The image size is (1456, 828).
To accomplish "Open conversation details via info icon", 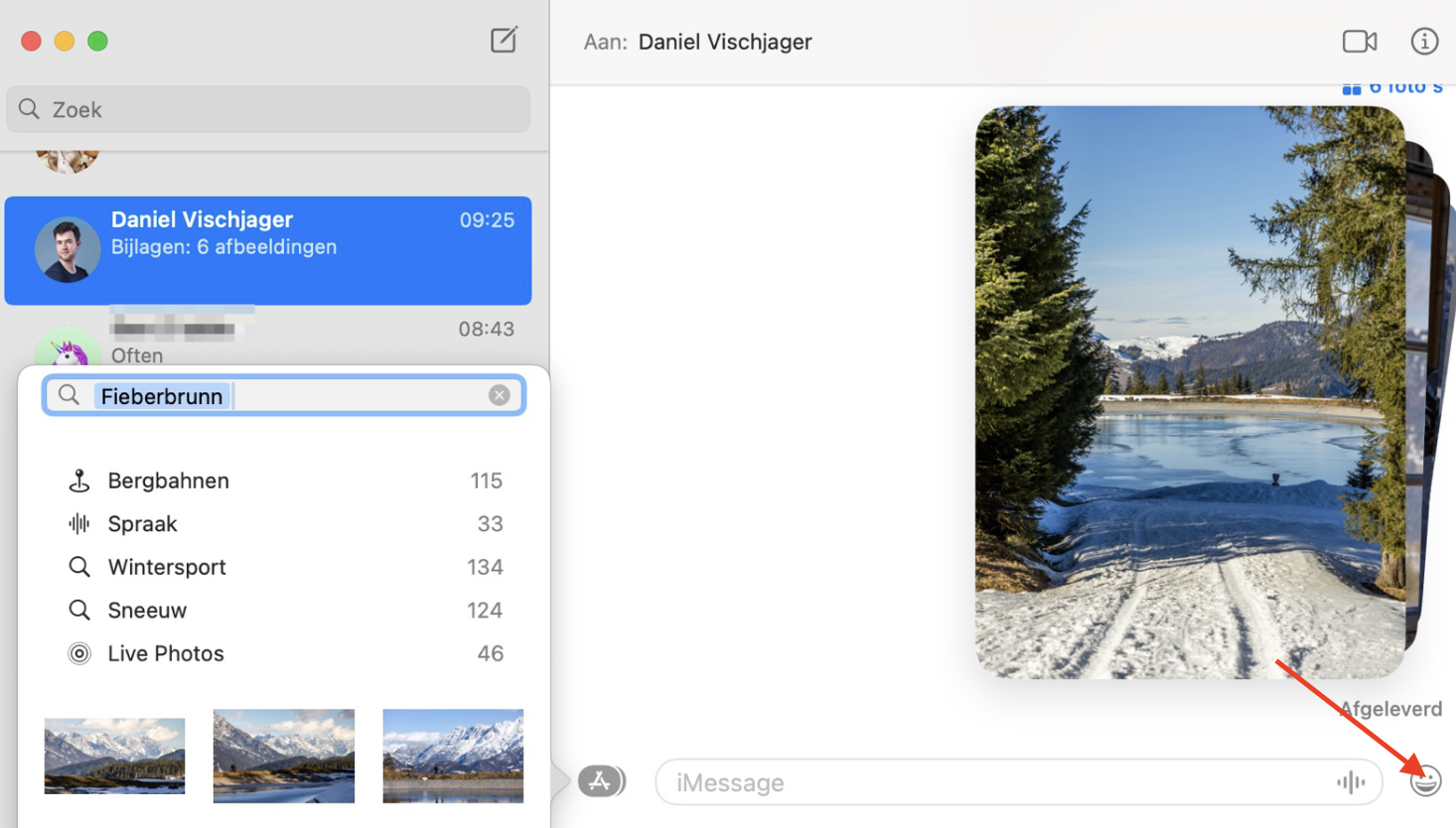I will point(1424,42).
